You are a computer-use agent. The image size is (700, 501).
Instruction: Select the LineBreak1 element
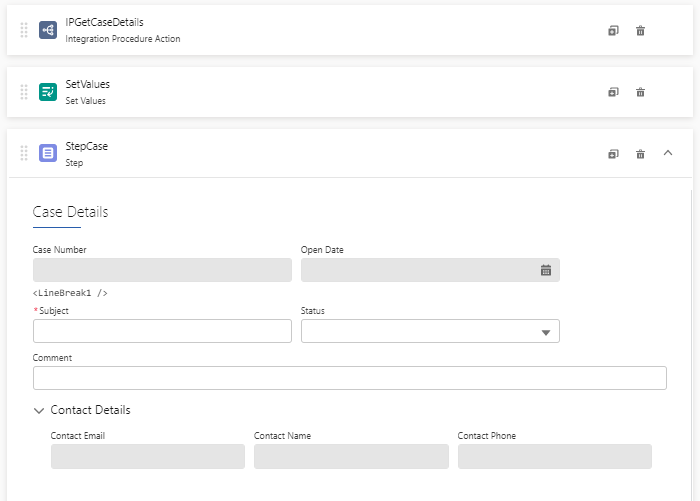click(70, 293)
